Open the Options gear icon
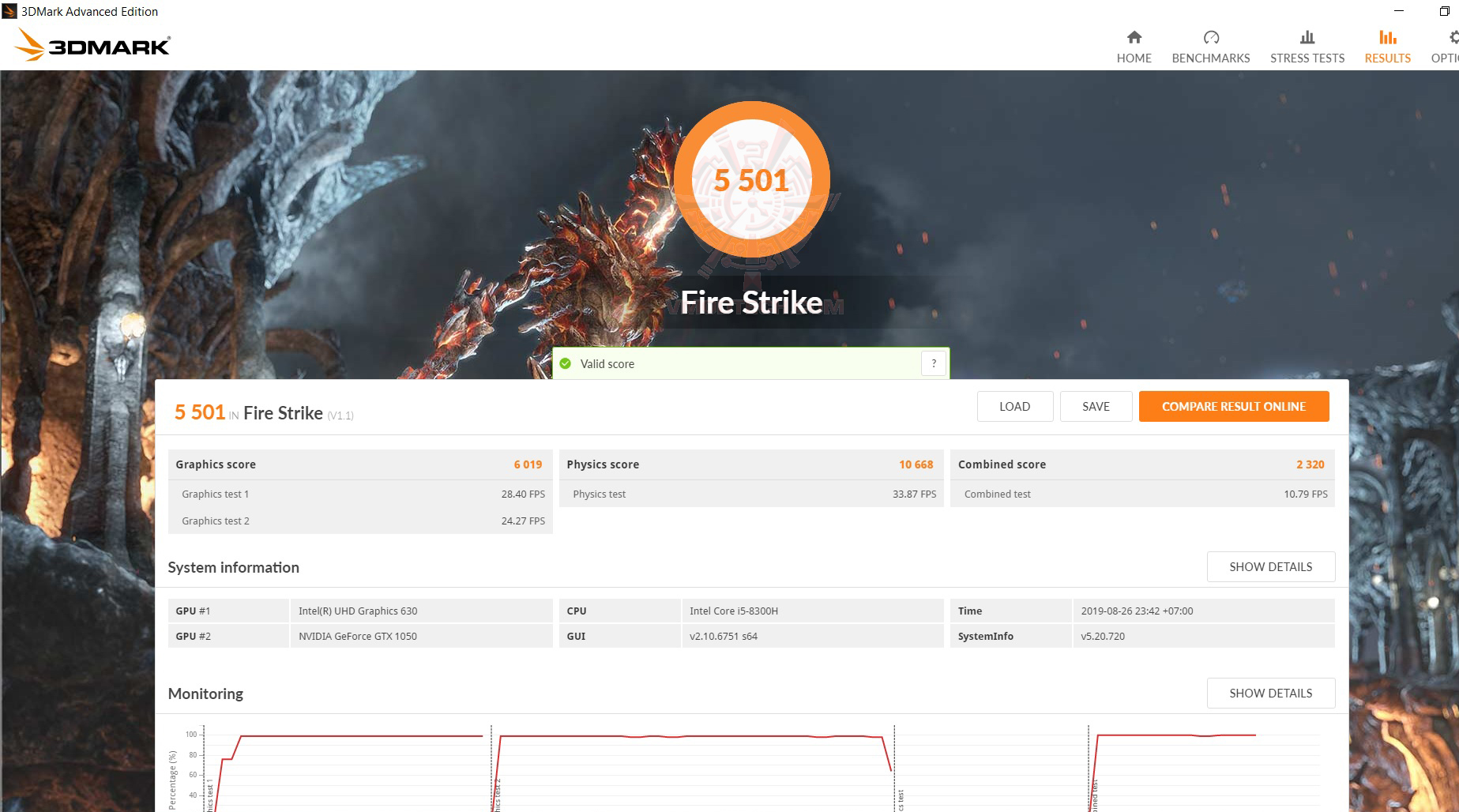This screenshot has width=1459, height=812. click(1453, 37)
